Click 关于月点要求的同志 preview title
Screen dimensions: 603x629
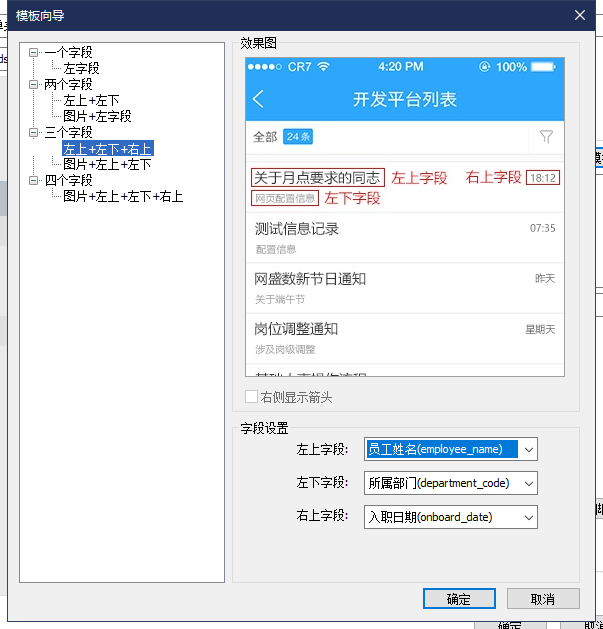[x=317, y=178]
